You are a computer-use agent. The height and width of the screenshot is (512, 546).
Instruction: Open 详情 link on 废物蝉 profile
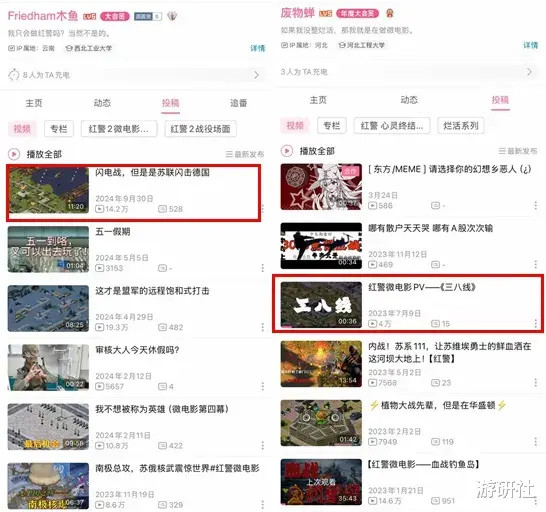tap(530, 45)
